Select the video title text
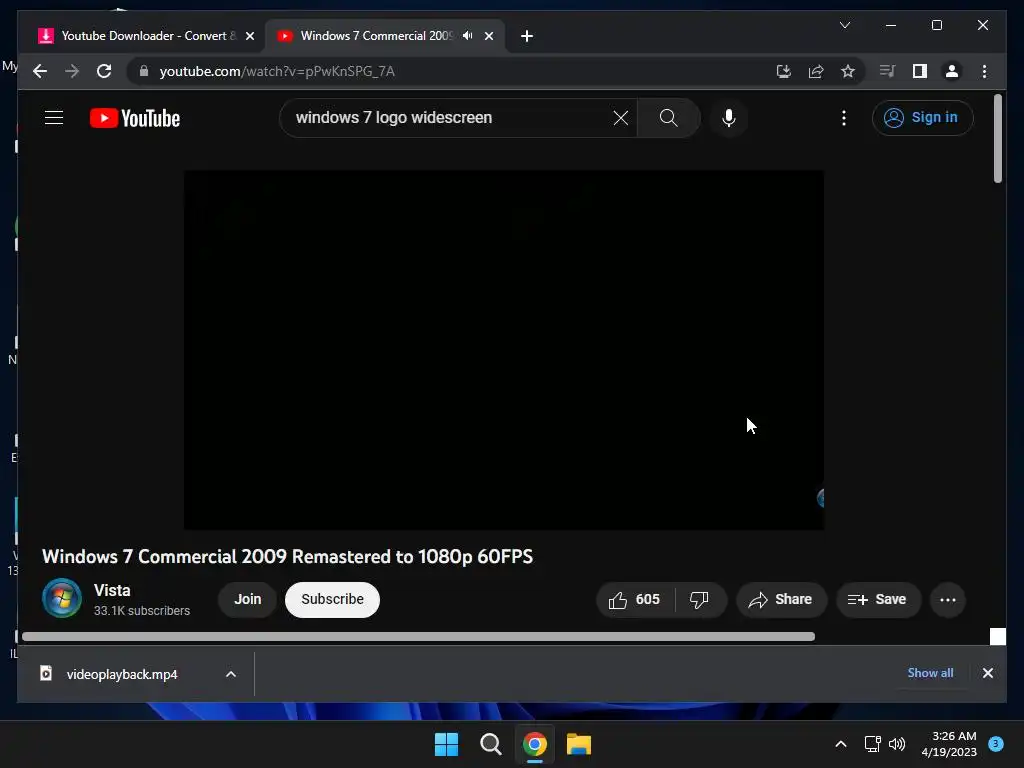 [287, 556]
